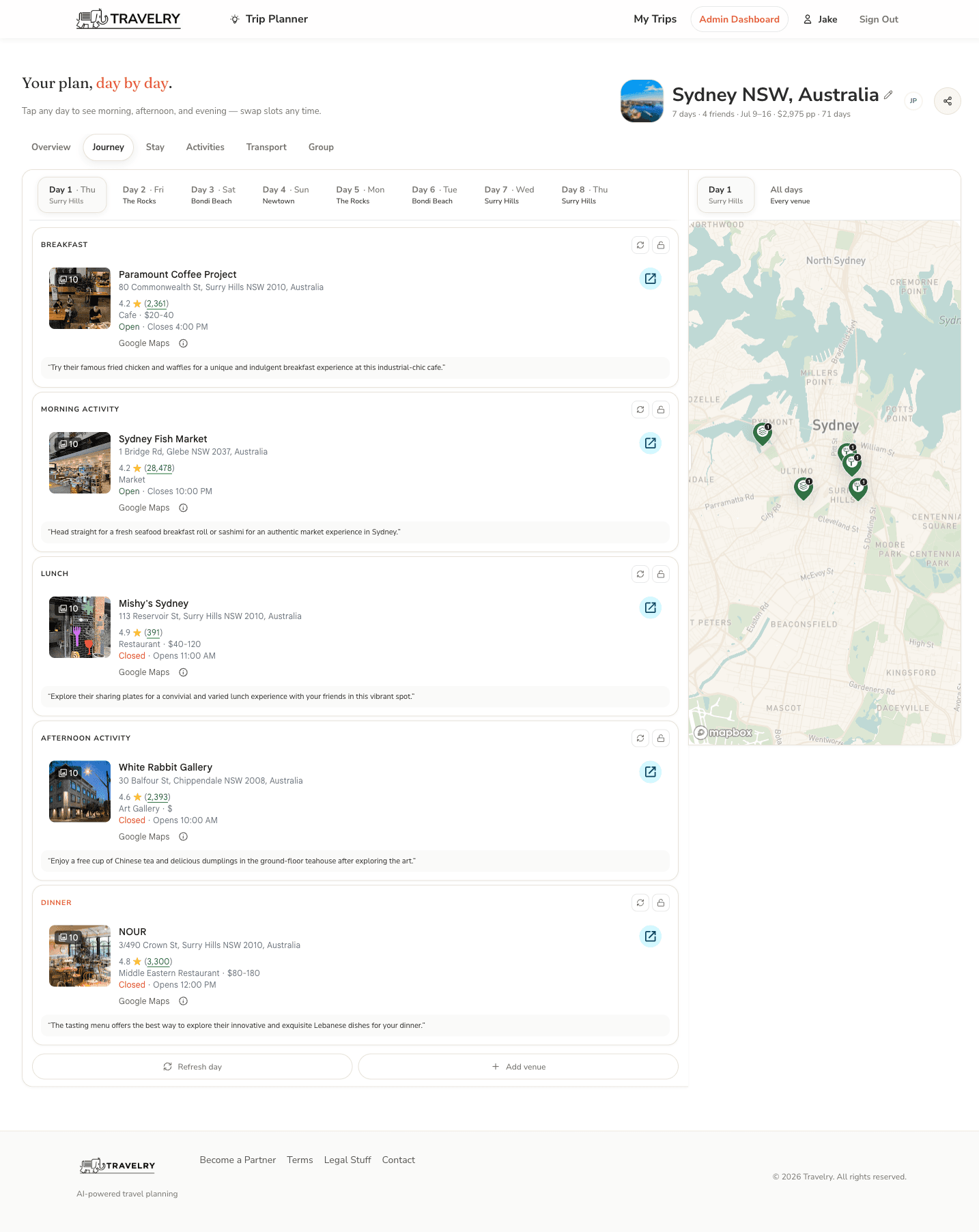The height and width of the screenshot is (1232, 979).
Task: Open the Transport tab
Action: tap(266, 147)
